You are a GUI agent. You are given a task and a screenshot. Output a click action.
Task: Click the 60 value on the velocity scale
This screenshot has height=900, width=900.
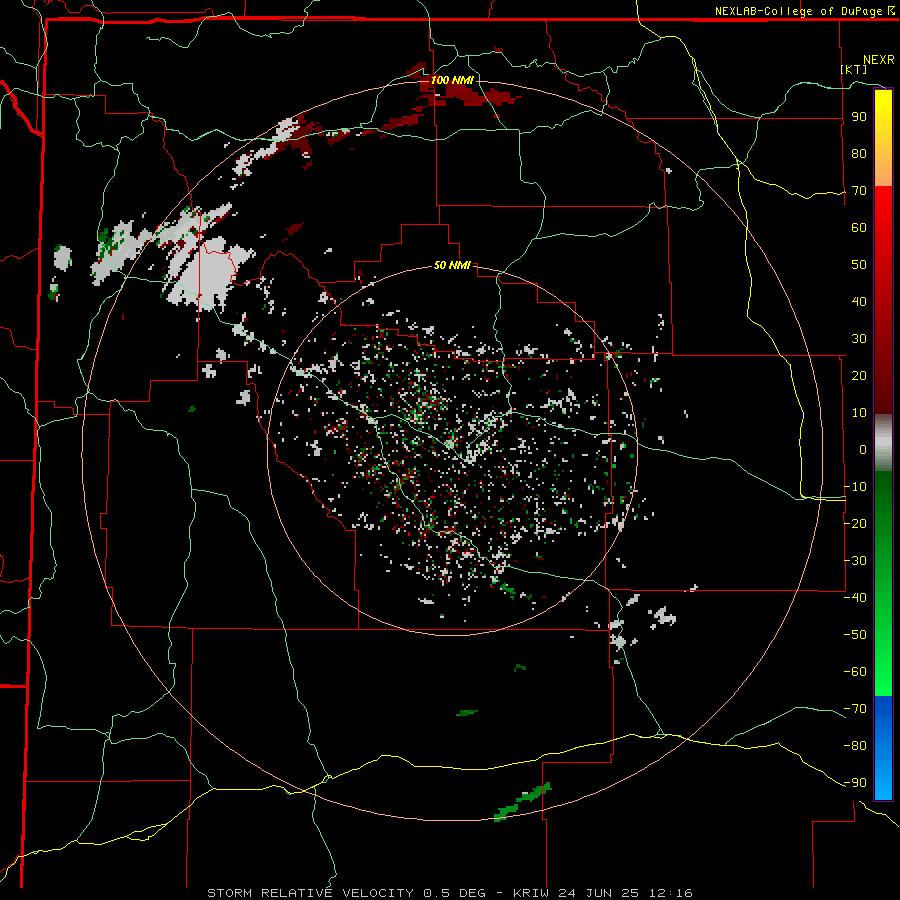click(859, 228)
